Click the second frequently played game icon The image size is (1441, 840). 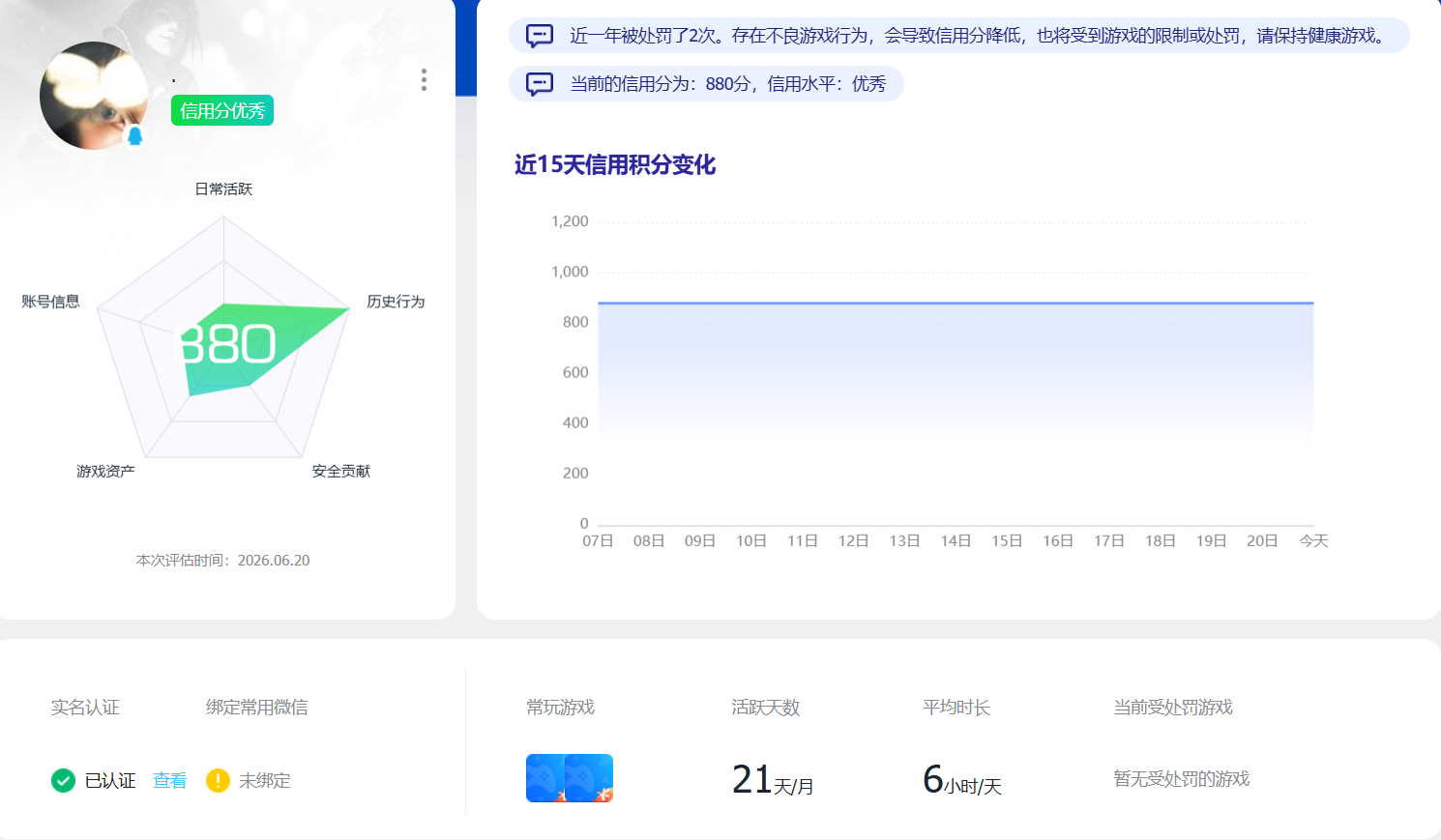coord(590,778)
